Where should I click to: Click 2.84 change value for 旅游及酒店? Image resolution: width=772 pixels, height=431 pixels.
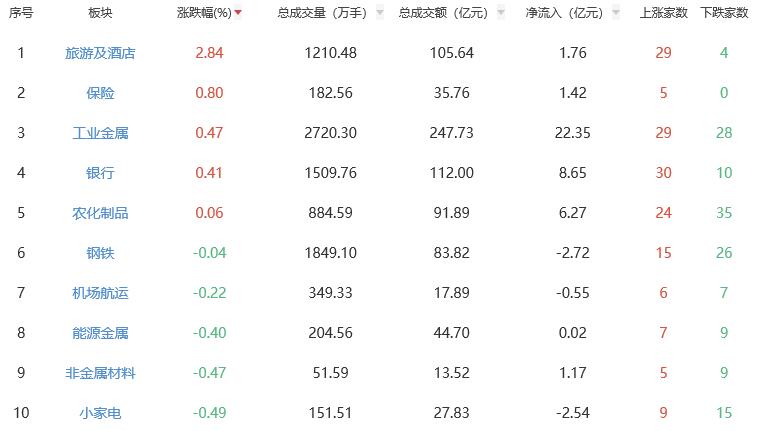208,53
